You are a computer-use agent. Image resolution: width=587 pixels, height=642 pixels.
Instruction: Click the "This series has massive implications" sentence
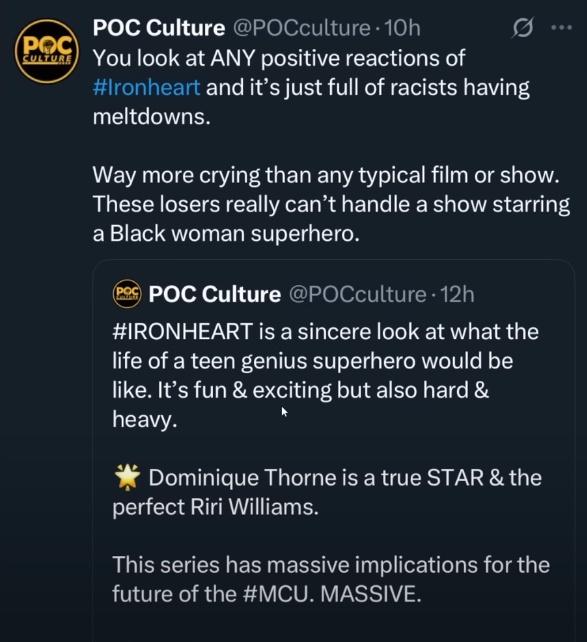click(331, 579)
